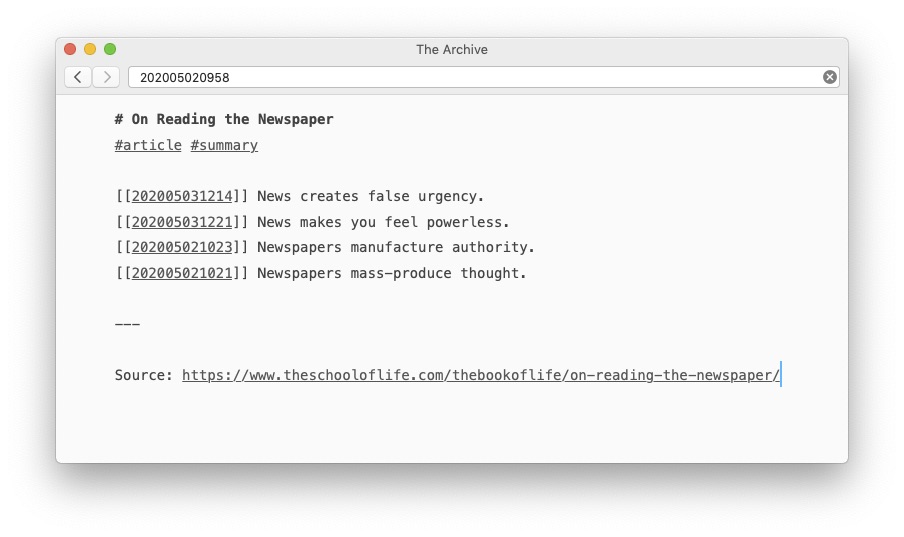Image resolution: width=904 pixels, height=537 pixels.
Task: Go back with the left chevron button
Action: [x=78, y=77]
